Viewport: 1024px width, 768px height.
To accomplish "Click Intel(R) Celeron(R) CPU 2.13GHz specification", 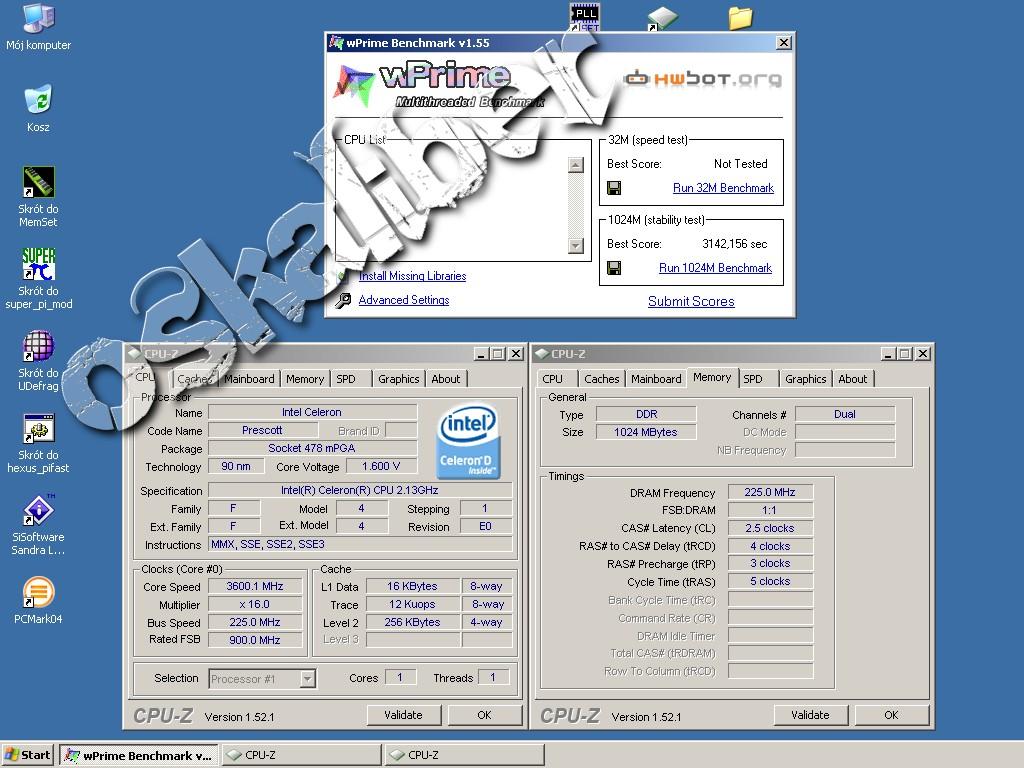I will [x=360, y=490].
